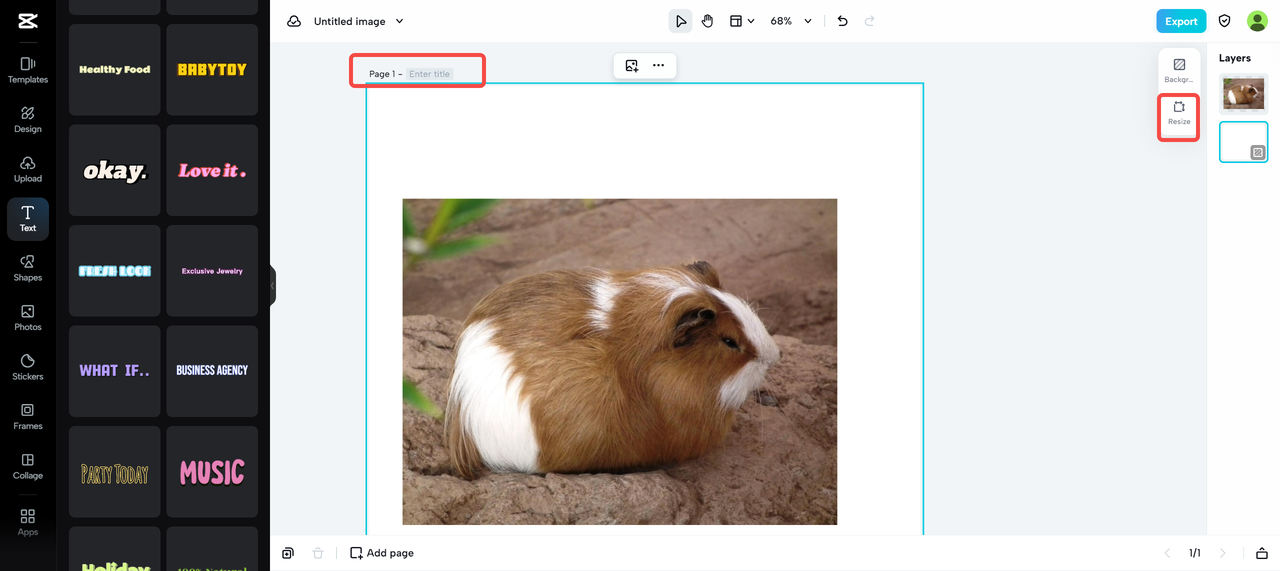The height and width of the screenshot is (571, 1280).
Task: Open the Upload sidebar tab
Action: 28,169
